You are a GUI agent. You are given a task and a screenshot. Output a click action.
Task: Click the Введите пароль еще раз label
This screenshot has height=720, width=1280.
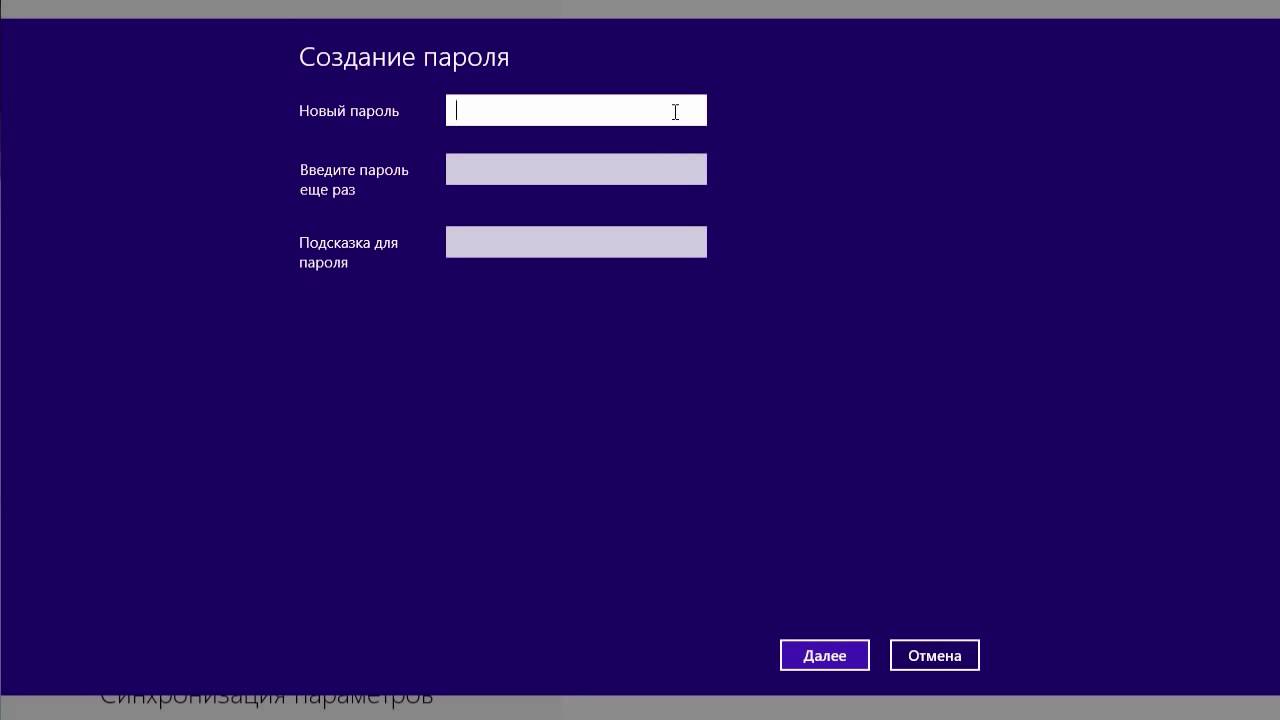353,179
